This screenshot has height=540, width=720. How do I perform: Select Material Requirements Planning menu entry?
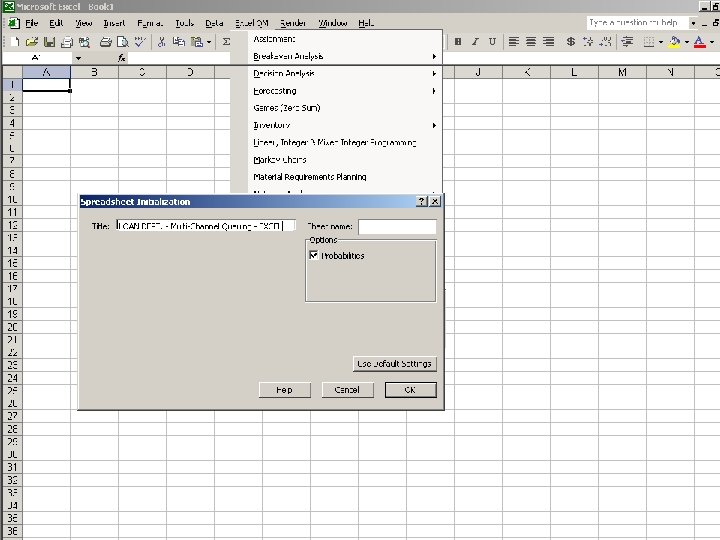[309, 177]
